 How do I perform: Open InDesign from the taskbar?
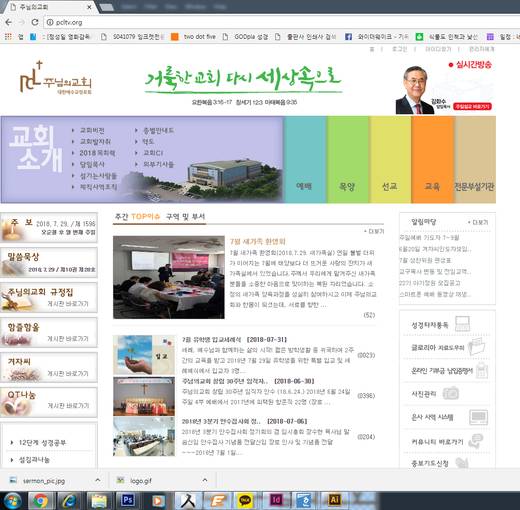coord(276,500)
